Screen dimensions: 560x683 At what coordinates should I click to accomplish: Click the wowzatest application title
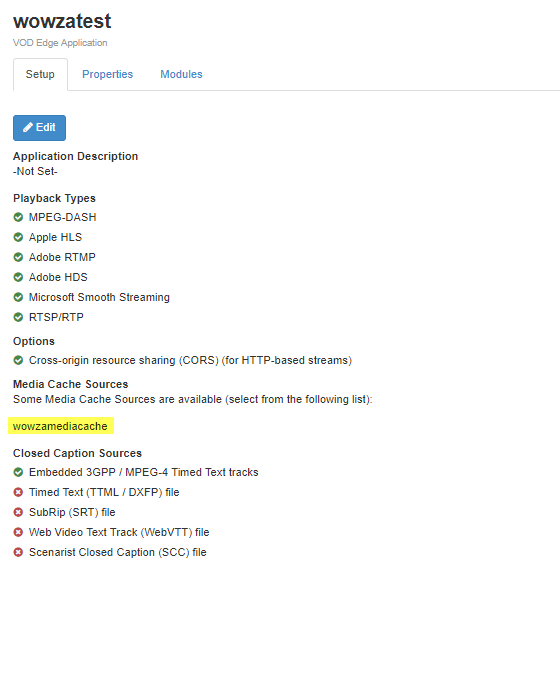pos(62,21)
